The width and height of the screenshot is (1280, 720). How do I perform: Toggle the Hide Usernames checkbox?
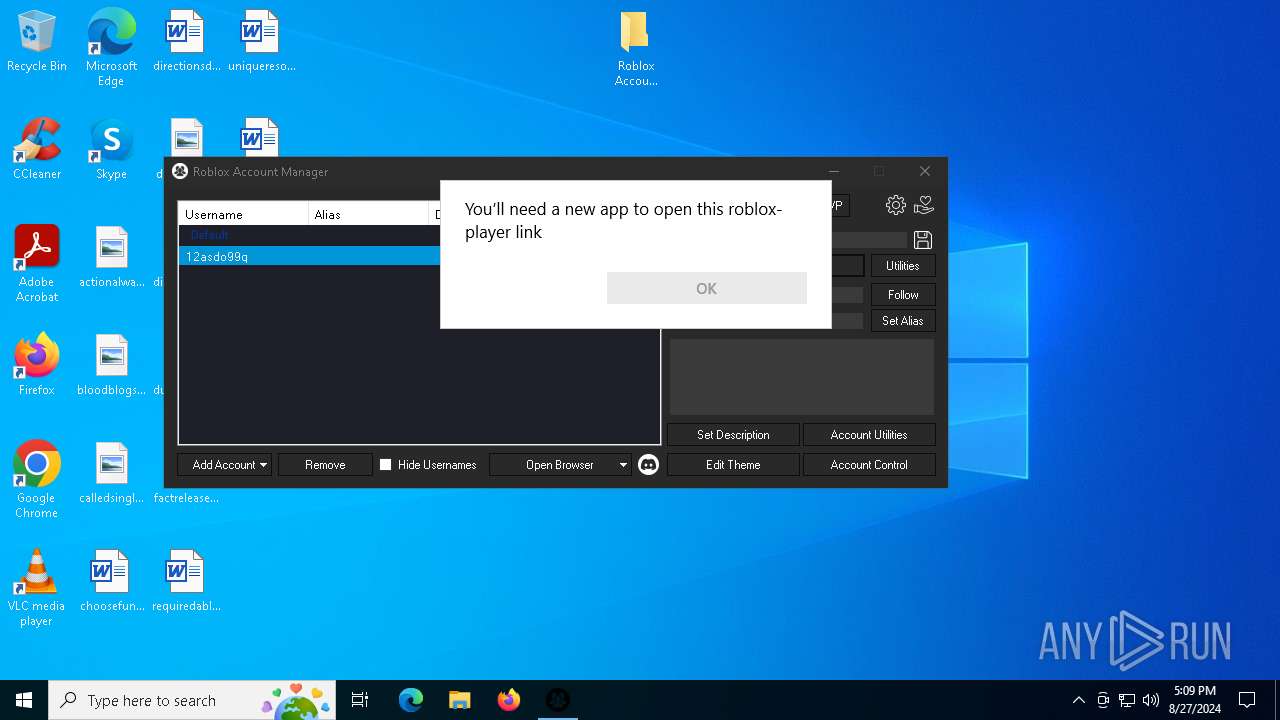(x=385, y=465)
